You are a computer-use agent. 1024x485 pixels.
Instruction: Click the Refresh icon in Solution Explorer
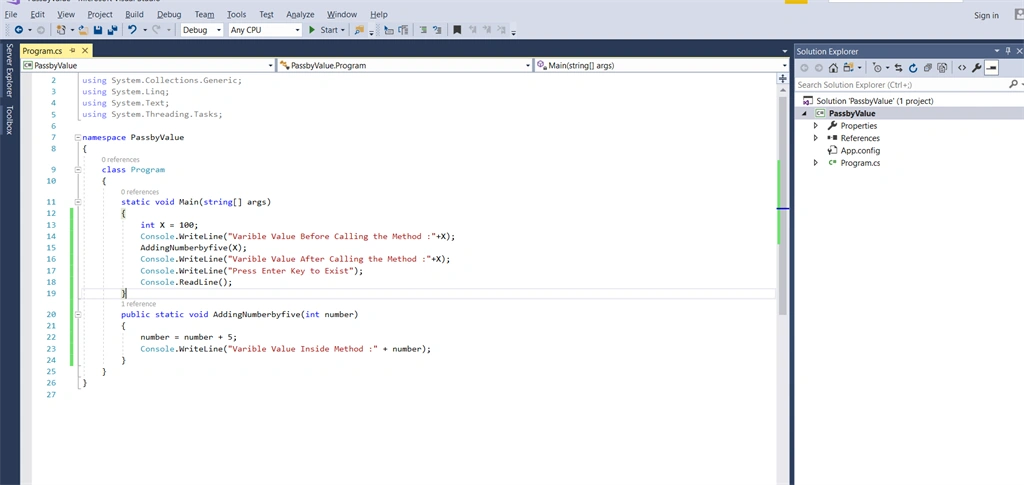click(x=912, y=67)
